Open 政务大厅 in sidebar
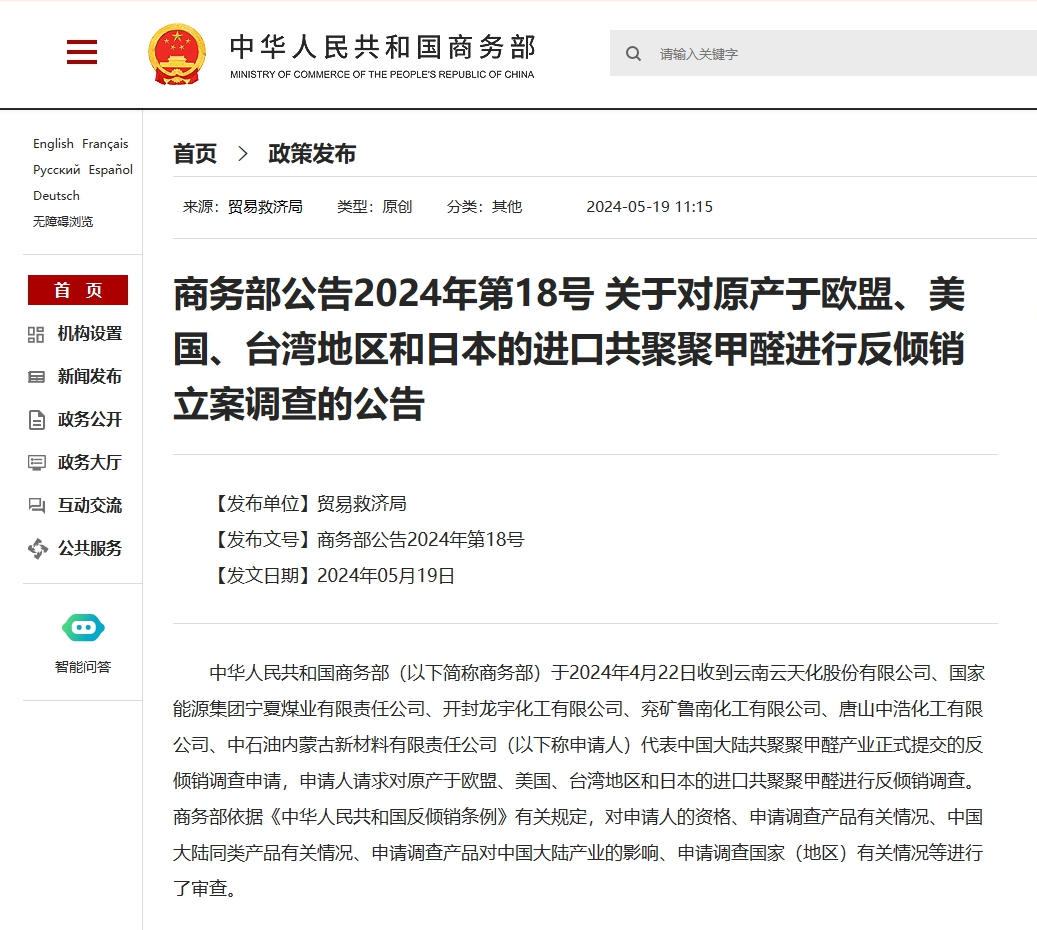Viewport: 1037px width, 930px height. pos(89,462)
